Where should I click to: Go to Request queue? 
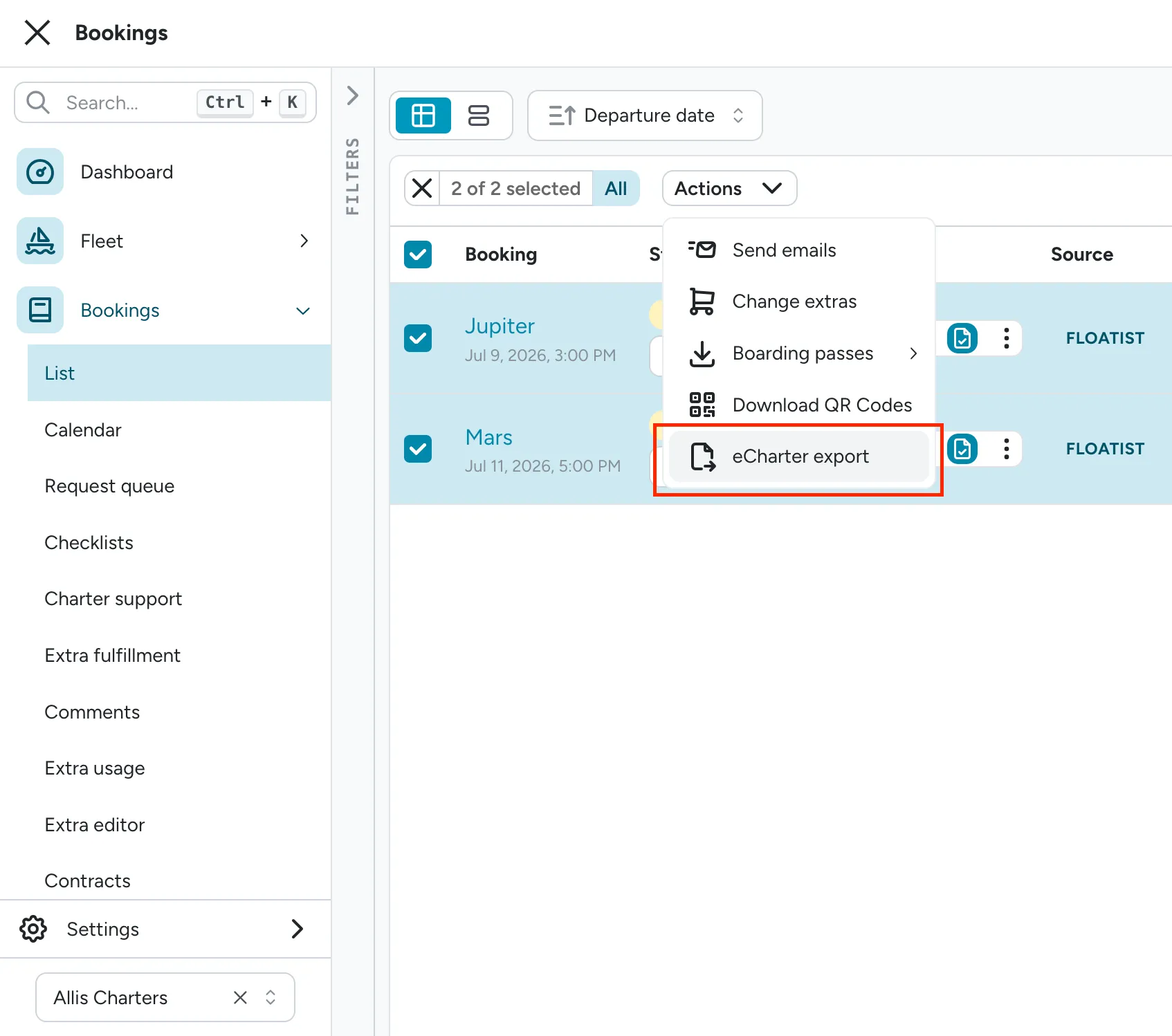(109, 486)
